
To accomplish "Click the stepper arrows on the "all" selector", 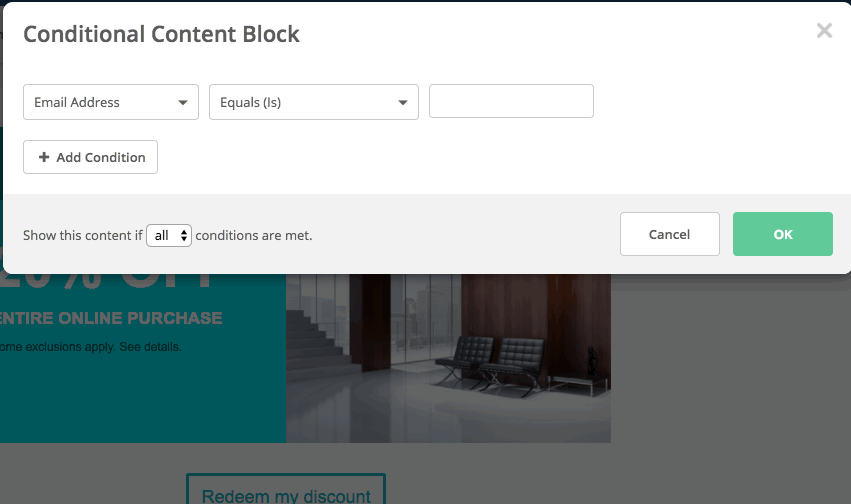I will [184, 236].
